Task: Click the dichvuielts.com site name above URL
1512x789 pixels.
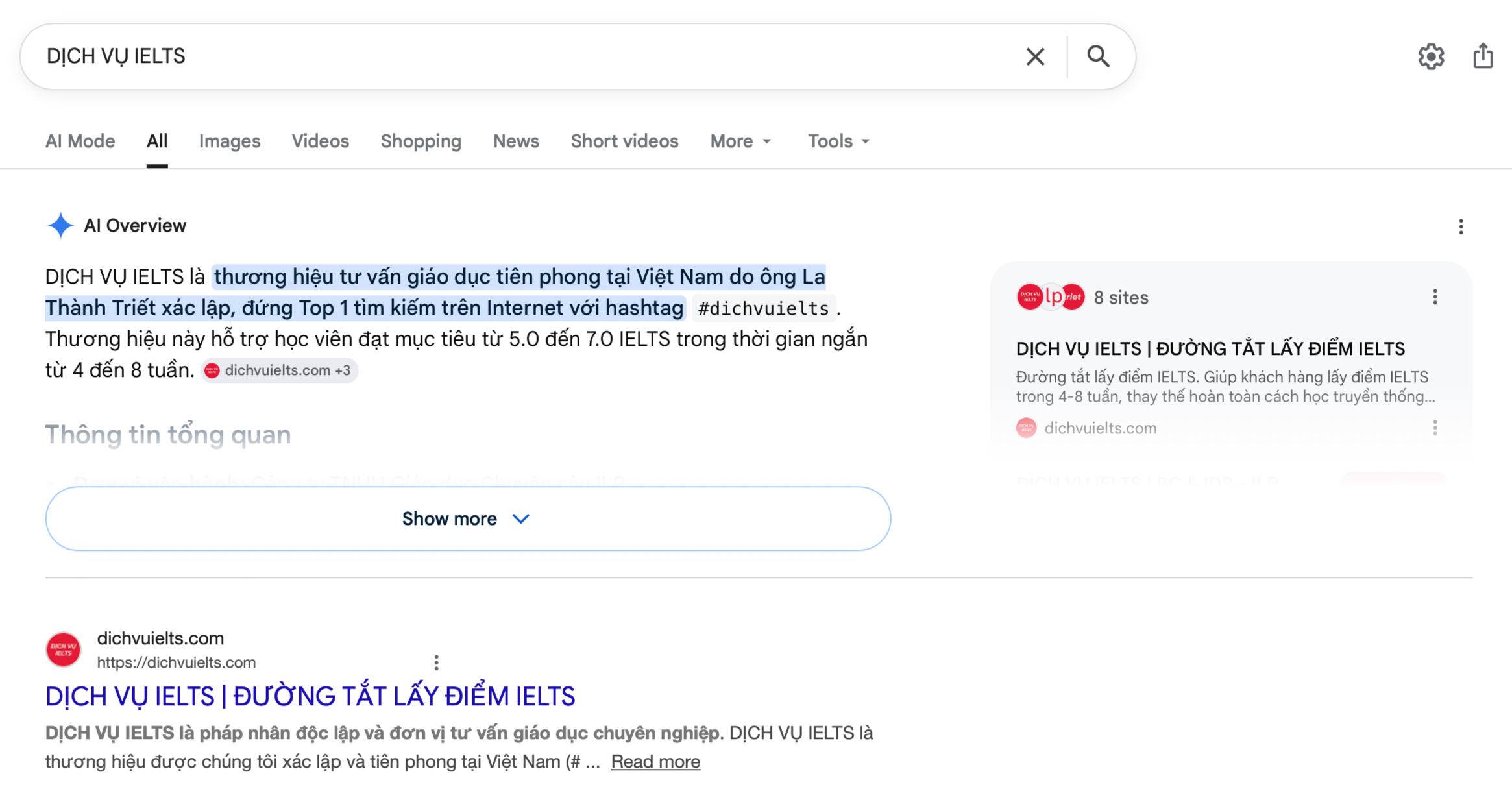Action: tap(160, 638)
